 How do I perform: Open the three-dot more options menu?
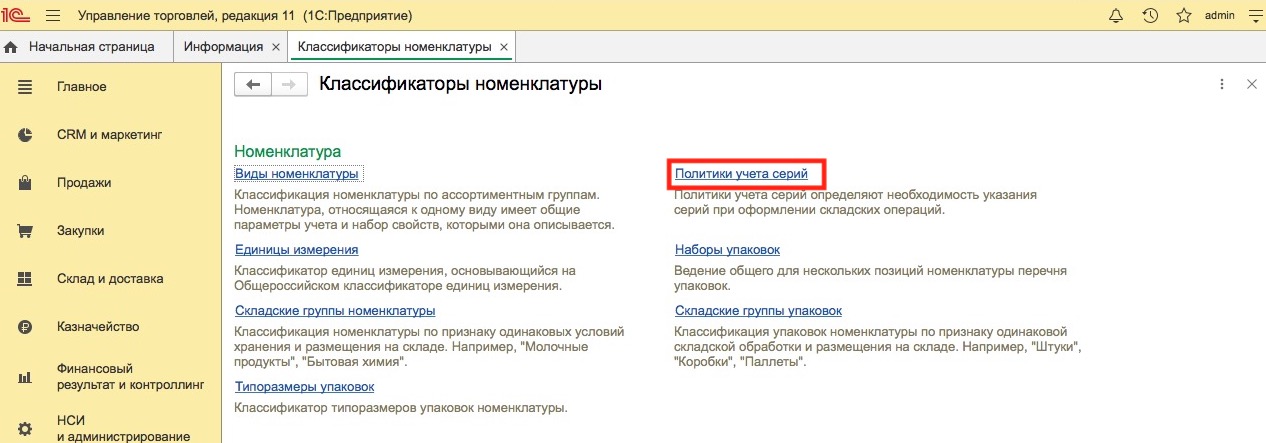[x=1221, y=85]
